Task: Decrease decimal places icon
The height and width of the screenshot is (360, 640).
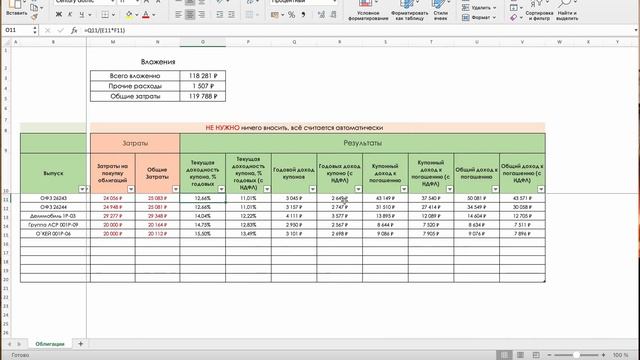Action: (333, 15)
